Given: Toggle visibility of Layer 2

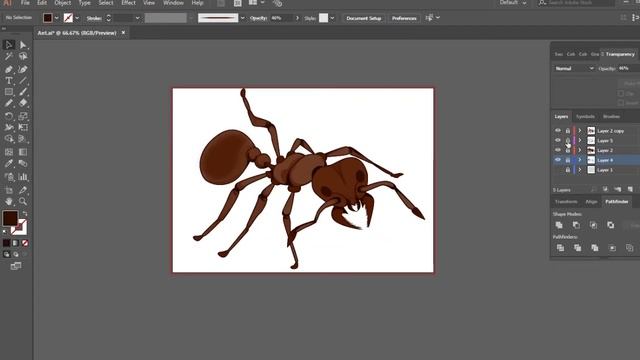Looking at the screenshot, I should pos(558,150).
